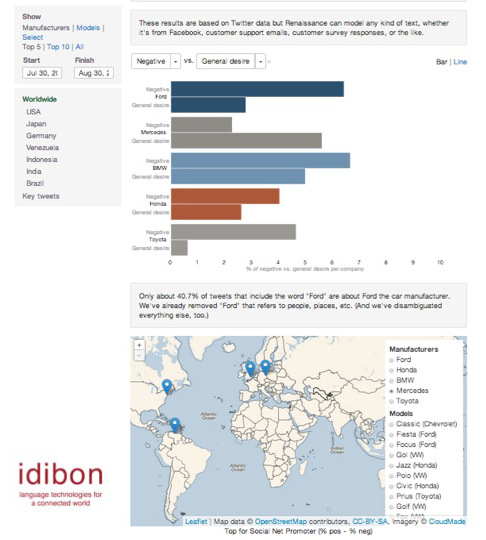Select Japan in the region list
Screen dimensions: 486x540
click(x=36, y=124)
